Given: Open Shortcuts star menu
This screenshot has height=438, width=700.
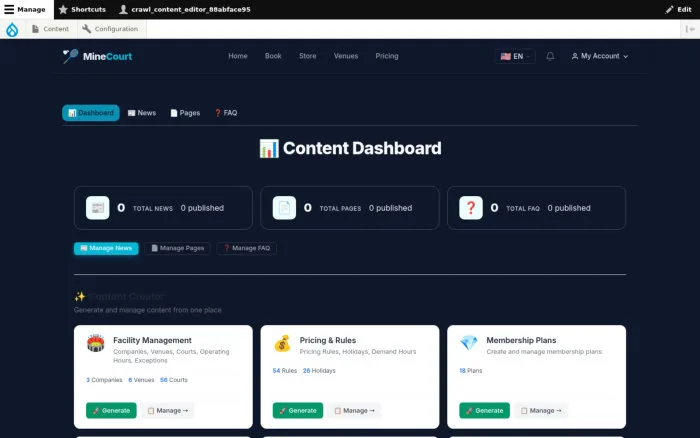Looking at the screenshot, I should [82, 9].
